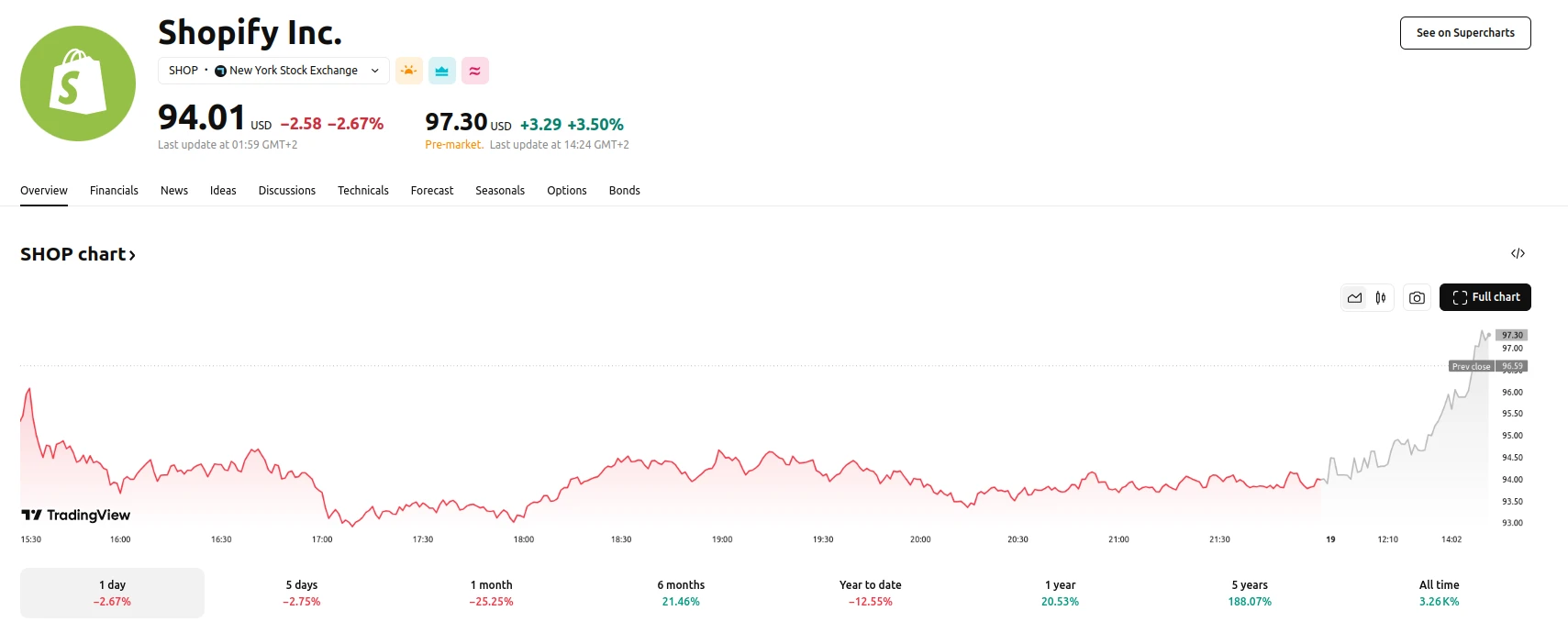The height and width of the screenshot is (633, 1568).
Task: Switch to the Discussions tab
Action: pos(287,191)
